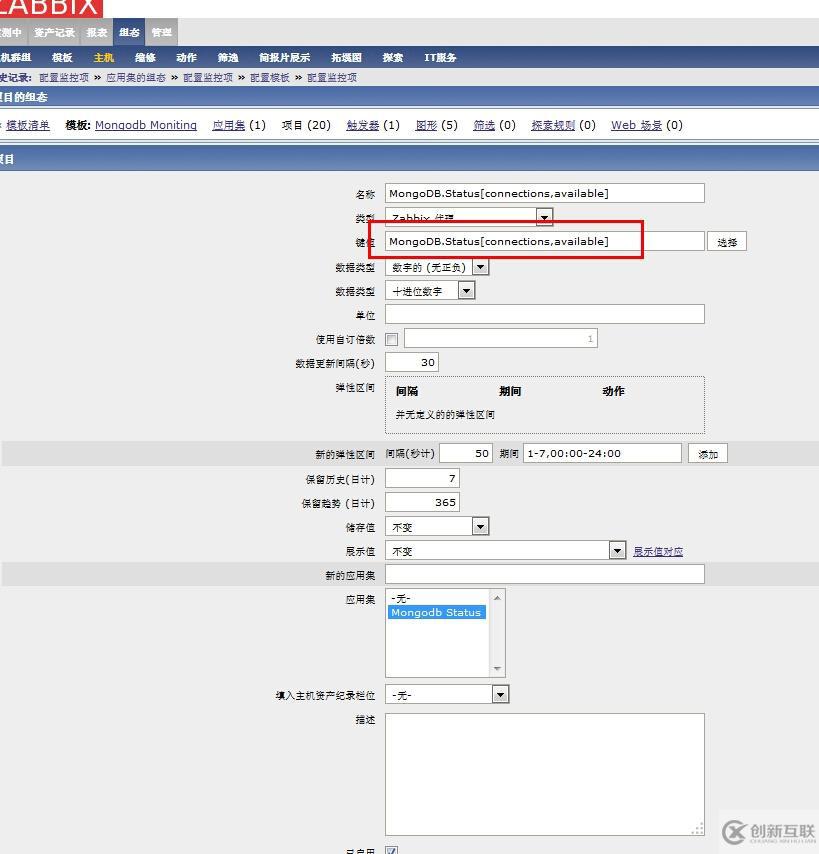Select 主机 in the submenu
This screenshot has height=854, width=819.
click(103, 58)
